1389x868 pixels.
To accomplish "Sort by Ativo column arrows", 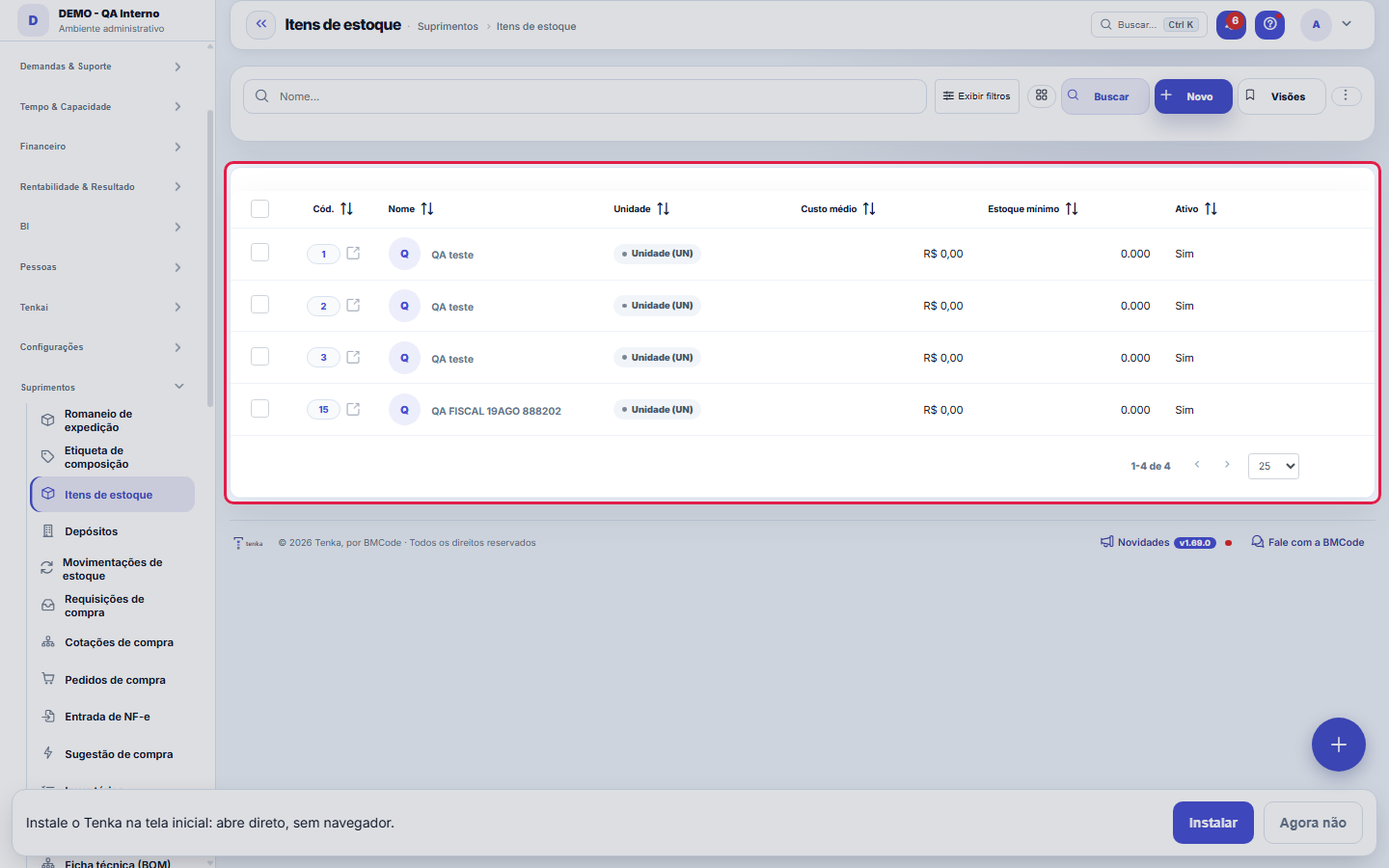I will (1211, 209).
